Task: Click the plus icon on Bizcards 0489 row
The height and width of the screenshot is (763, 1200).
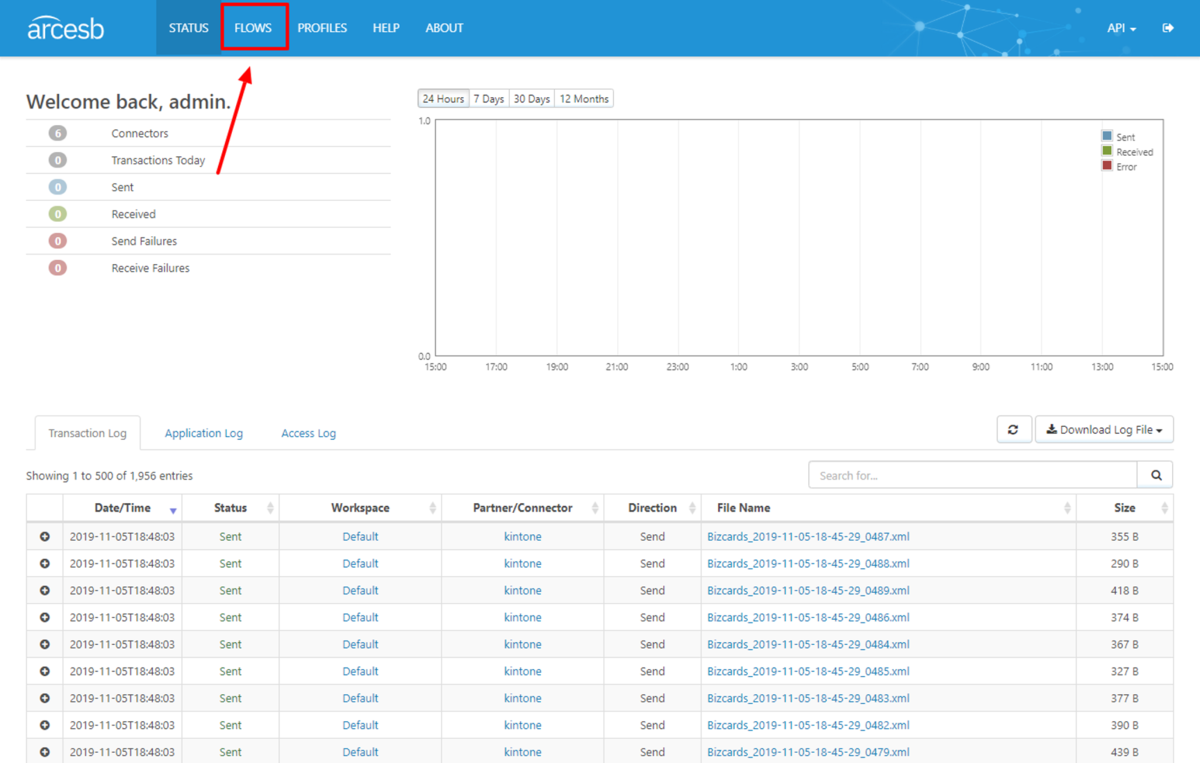Action: 45,591
